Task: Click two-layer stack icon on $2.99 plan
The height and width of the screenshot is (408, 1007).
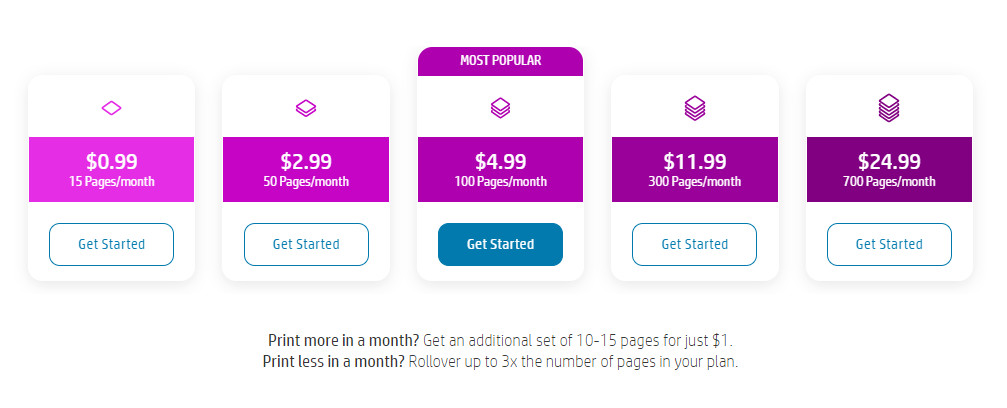Action: click(306, 108)
